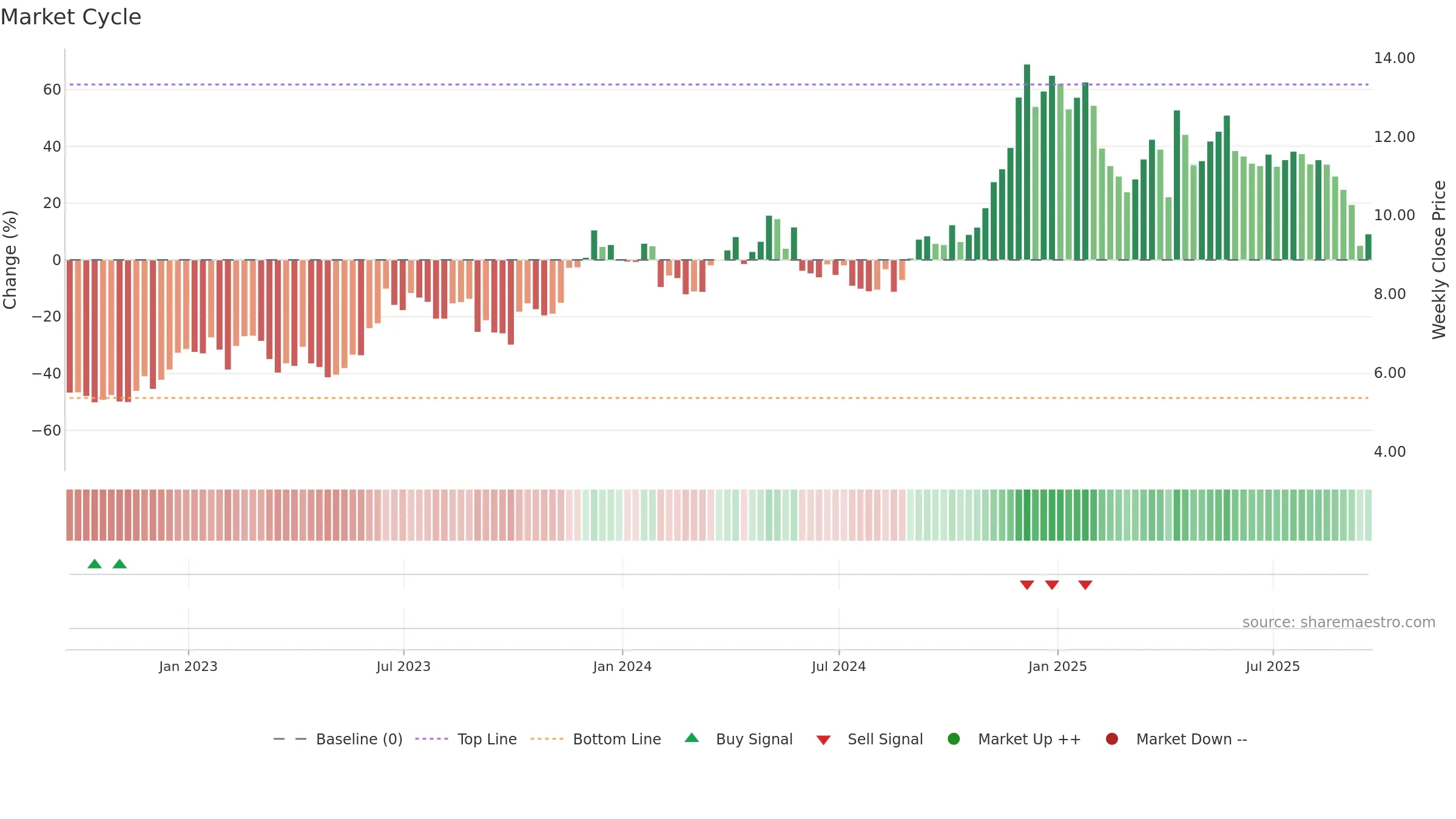
Task: Click the Jul 2025 axis label
Action: tap(1273, 666)
